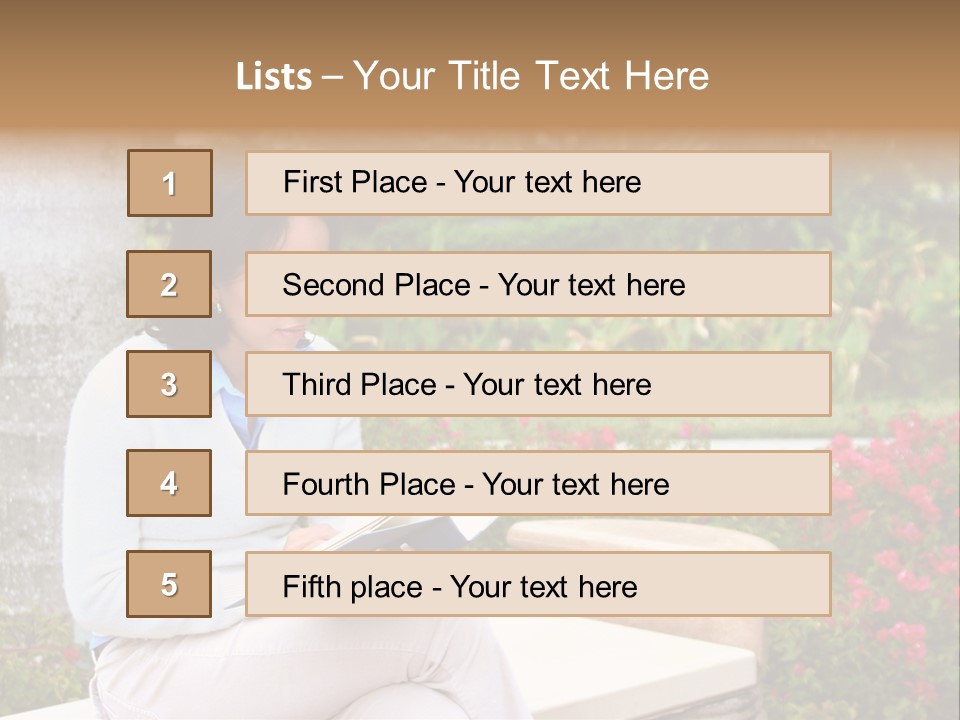Select the Your Title Text Here heading
Image resolution: width=960 pixels, height=720 pixels.
(530, 77)
